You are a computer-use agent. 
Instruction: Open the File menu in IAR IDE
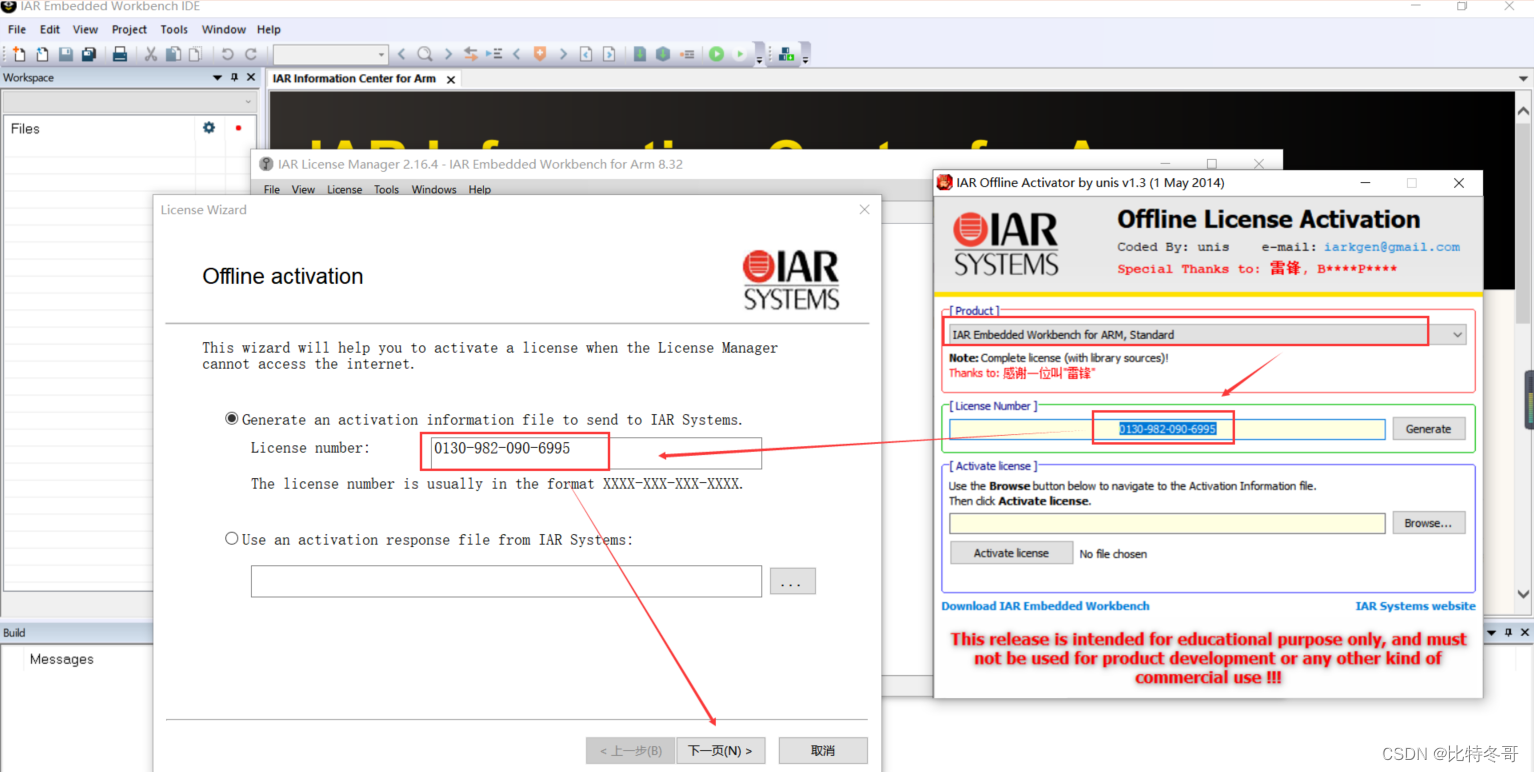pos(17,30)
